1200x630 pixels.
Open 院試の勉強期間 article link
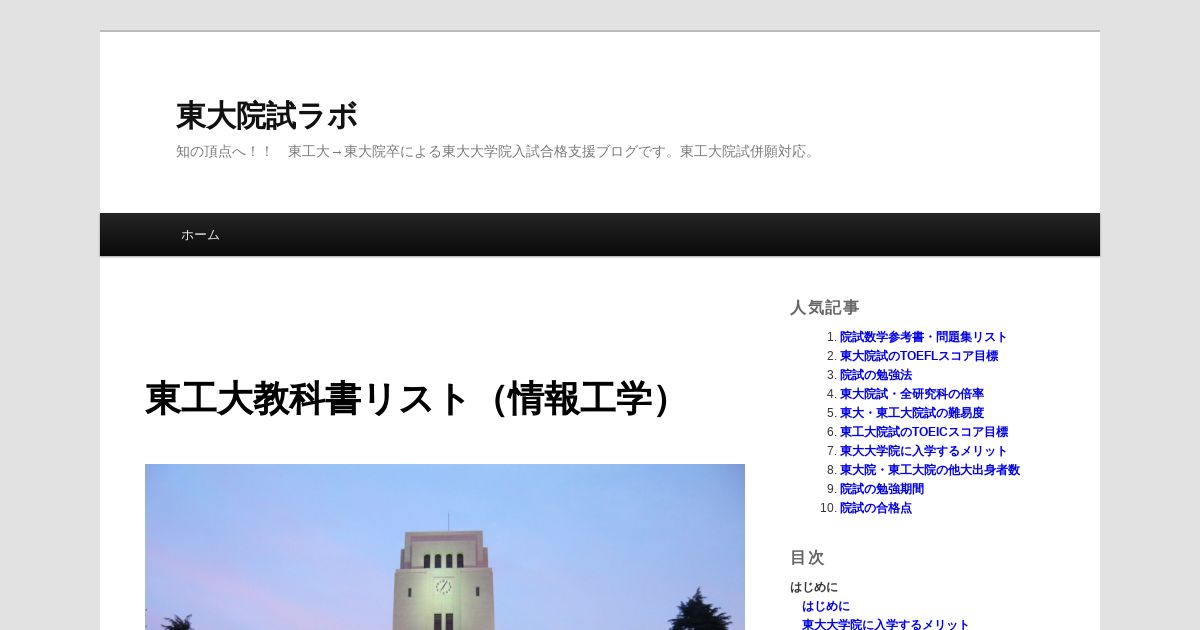point(881,489)
